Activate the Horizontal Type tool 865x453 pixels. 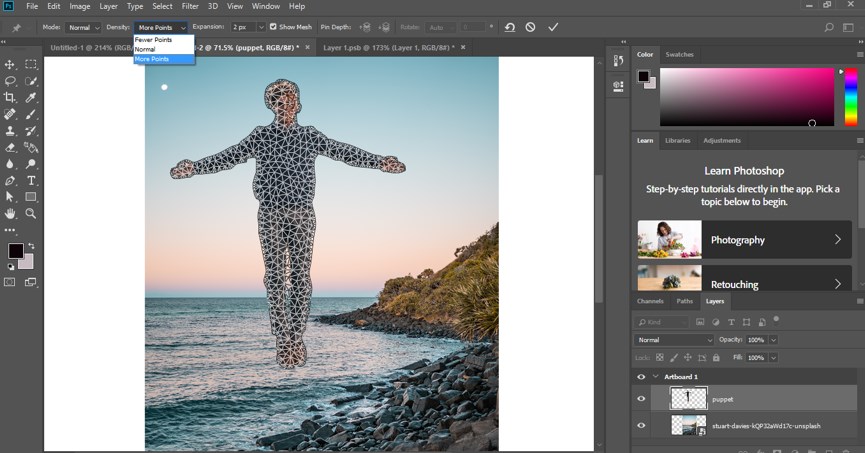click(x=31, y=180)
